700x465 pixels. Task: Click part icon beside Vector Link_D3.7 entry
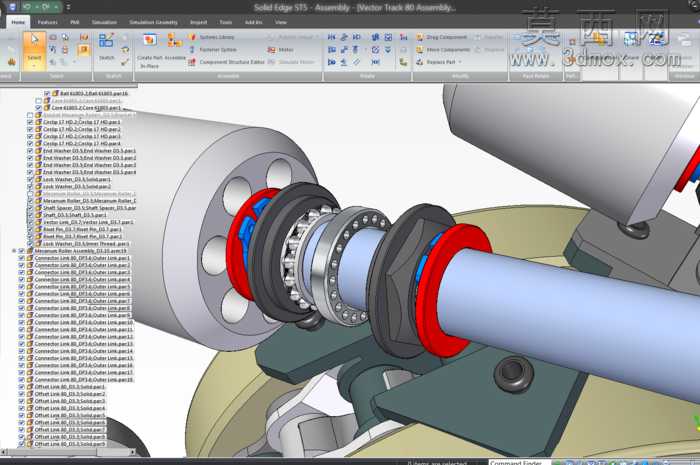click(38, 222)
